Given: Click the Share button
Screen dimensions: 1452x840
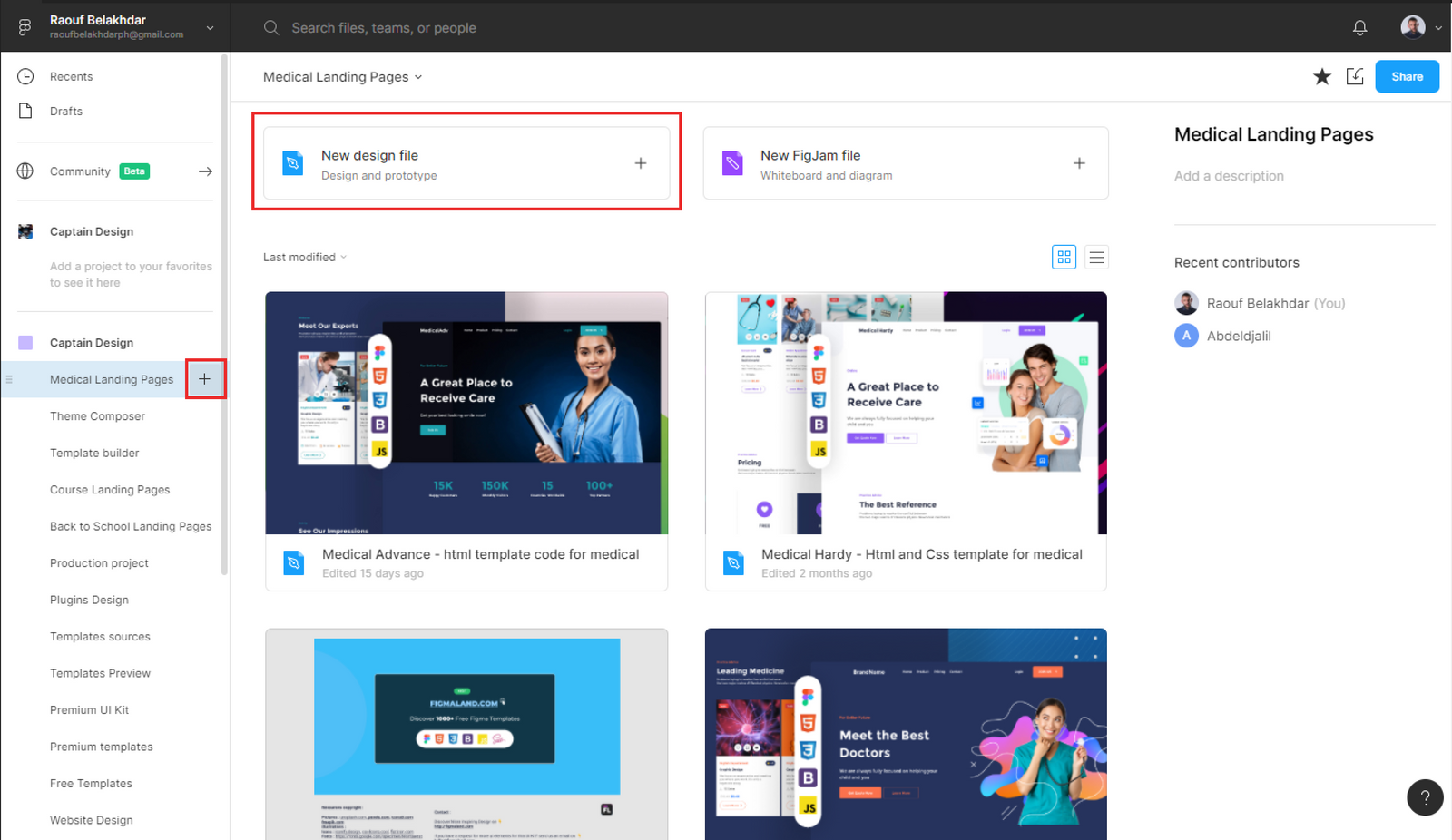Looking at the screenshot, I should coord(1406,76).
